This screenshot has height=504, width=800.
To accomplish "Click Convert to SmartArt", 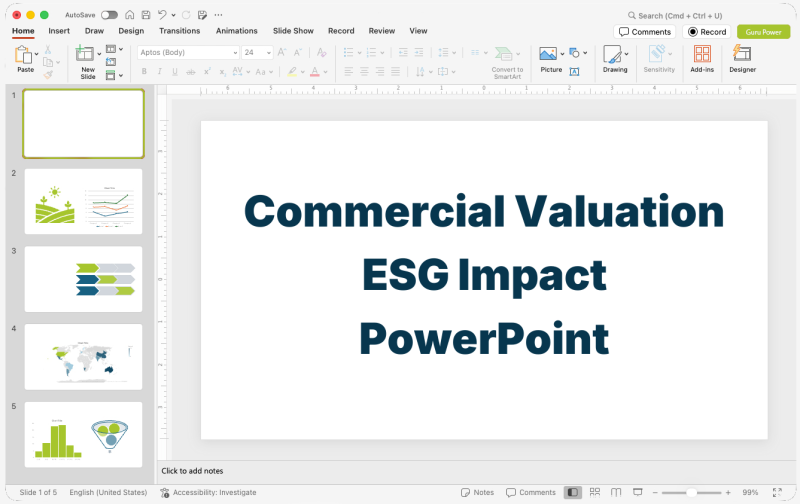I will pyautogui.click(x=507, y=63).
